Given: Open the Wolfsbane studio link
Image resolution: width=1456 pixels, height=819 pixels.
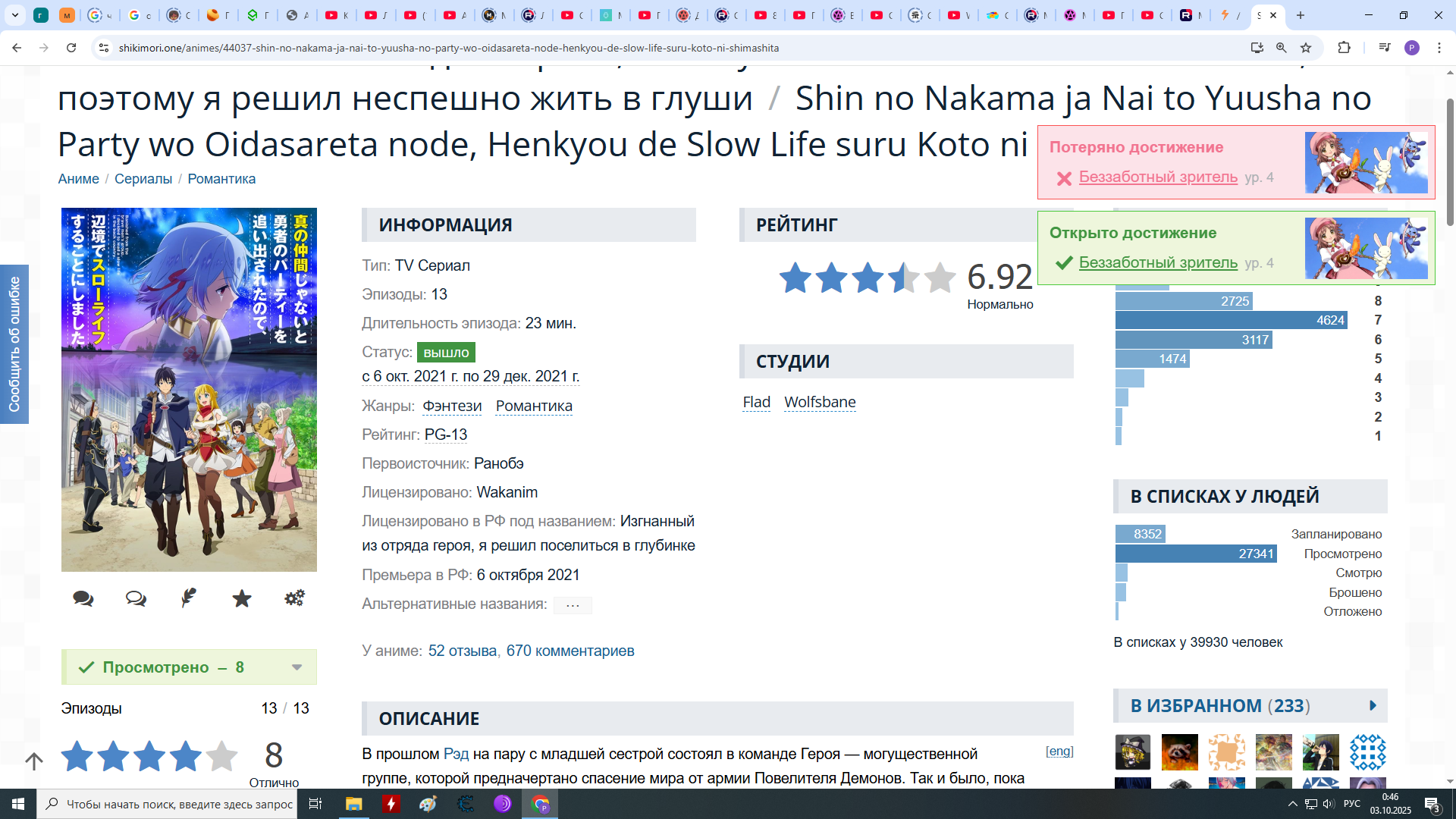Looking at the screenshot, I should [x=820, y=402].
